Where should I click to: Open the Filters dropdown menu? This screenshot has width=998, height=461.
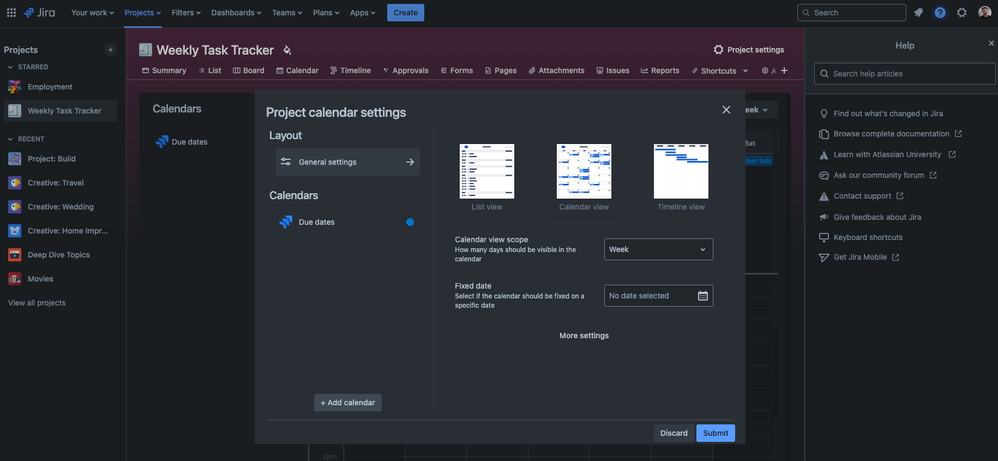tap(186, 13)
